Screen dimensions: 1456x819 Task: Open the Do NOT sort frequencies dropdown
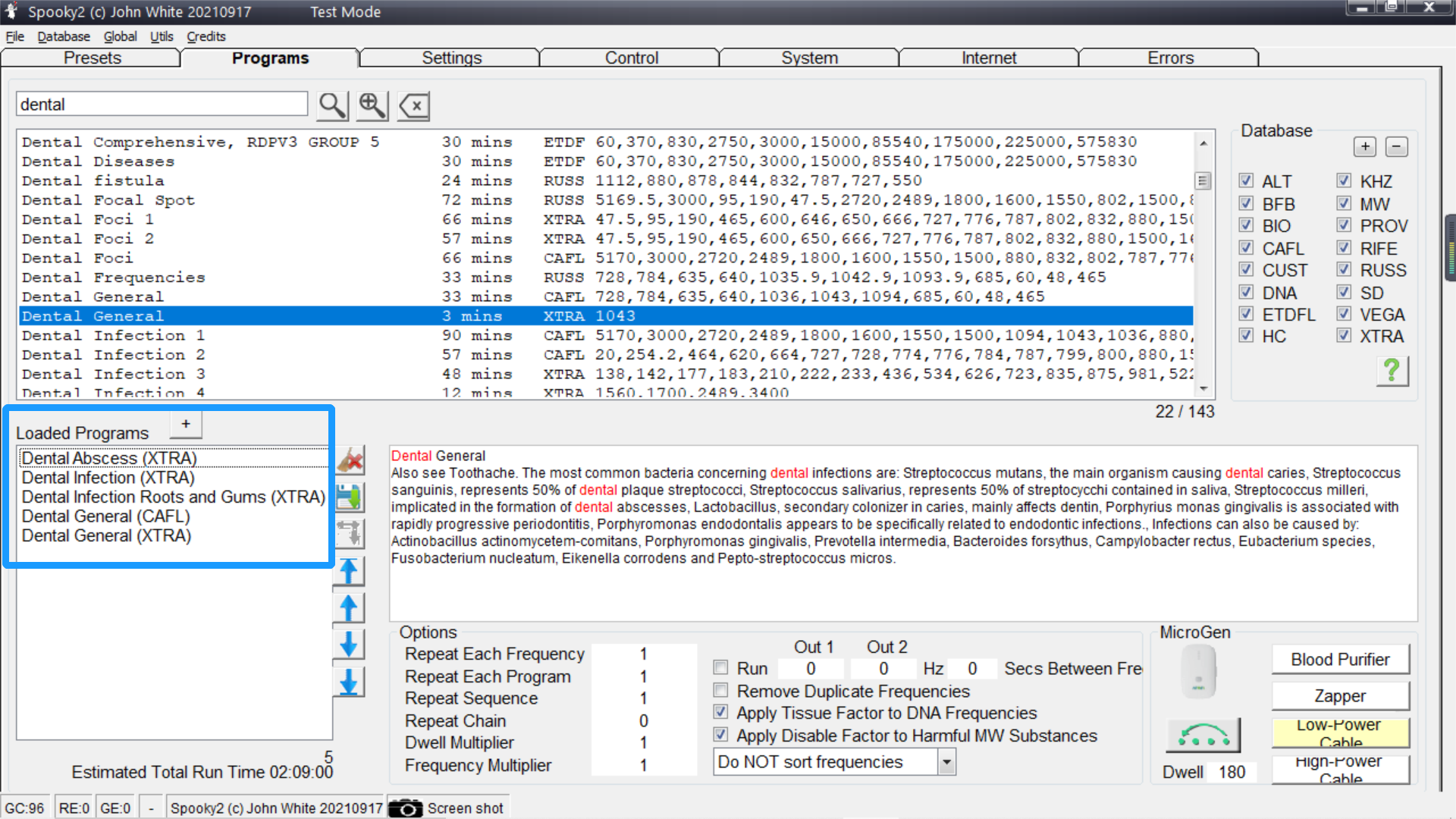tap(946, 762)
